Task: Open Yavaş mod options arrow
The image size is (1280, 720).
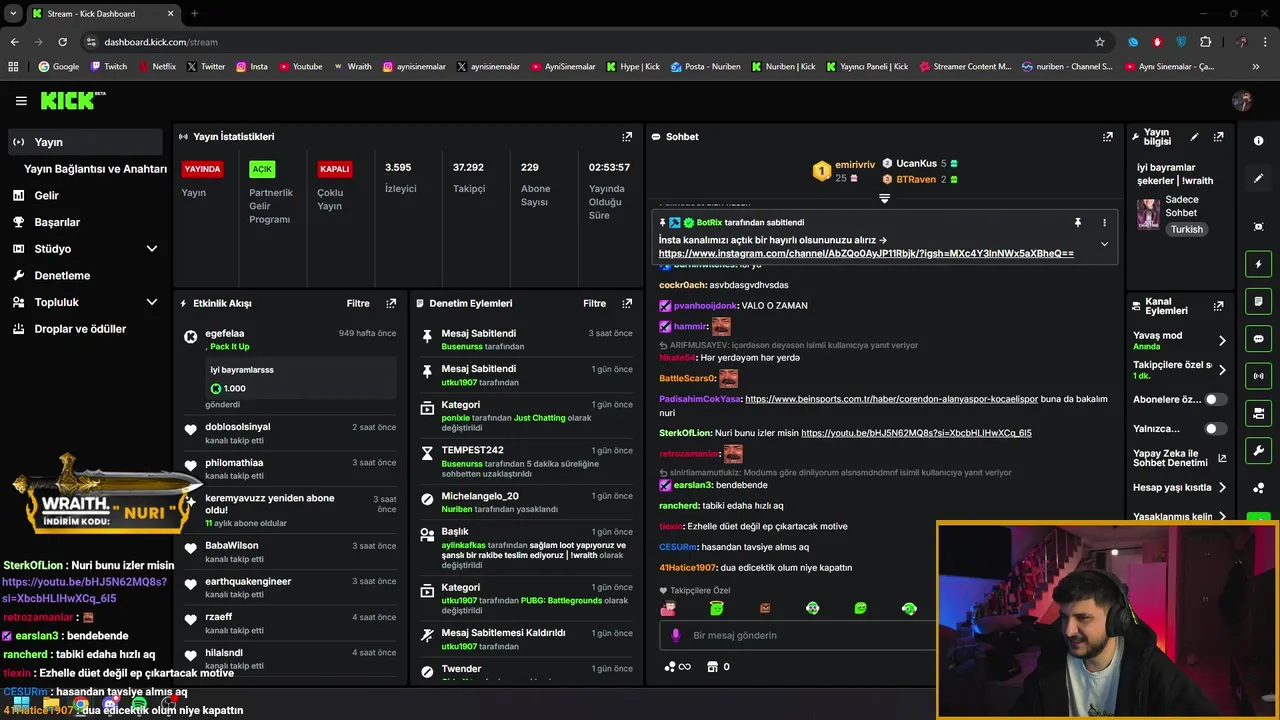Action: [1222, 340]
